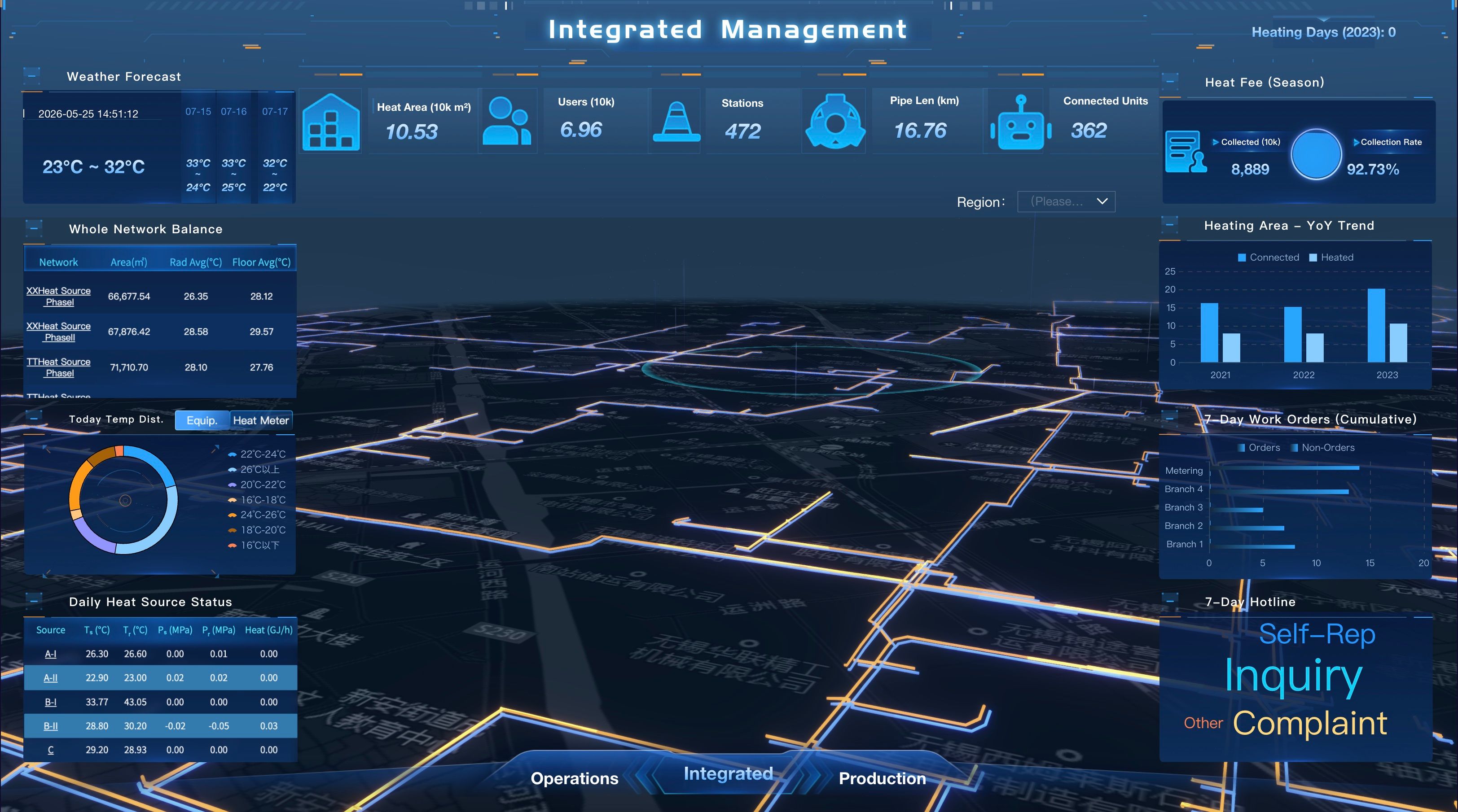Open the Production view
This screenshot has height=812, width=1458.
(883, 778)
